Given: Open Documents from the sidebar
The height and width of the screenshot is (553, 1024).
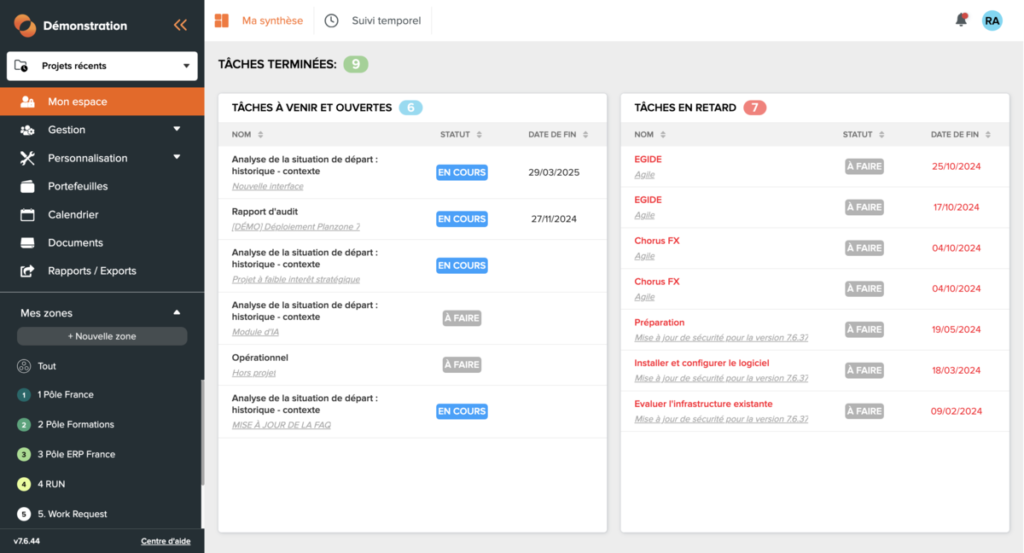Looking at the screenshot, I should [x=75, y=243].
